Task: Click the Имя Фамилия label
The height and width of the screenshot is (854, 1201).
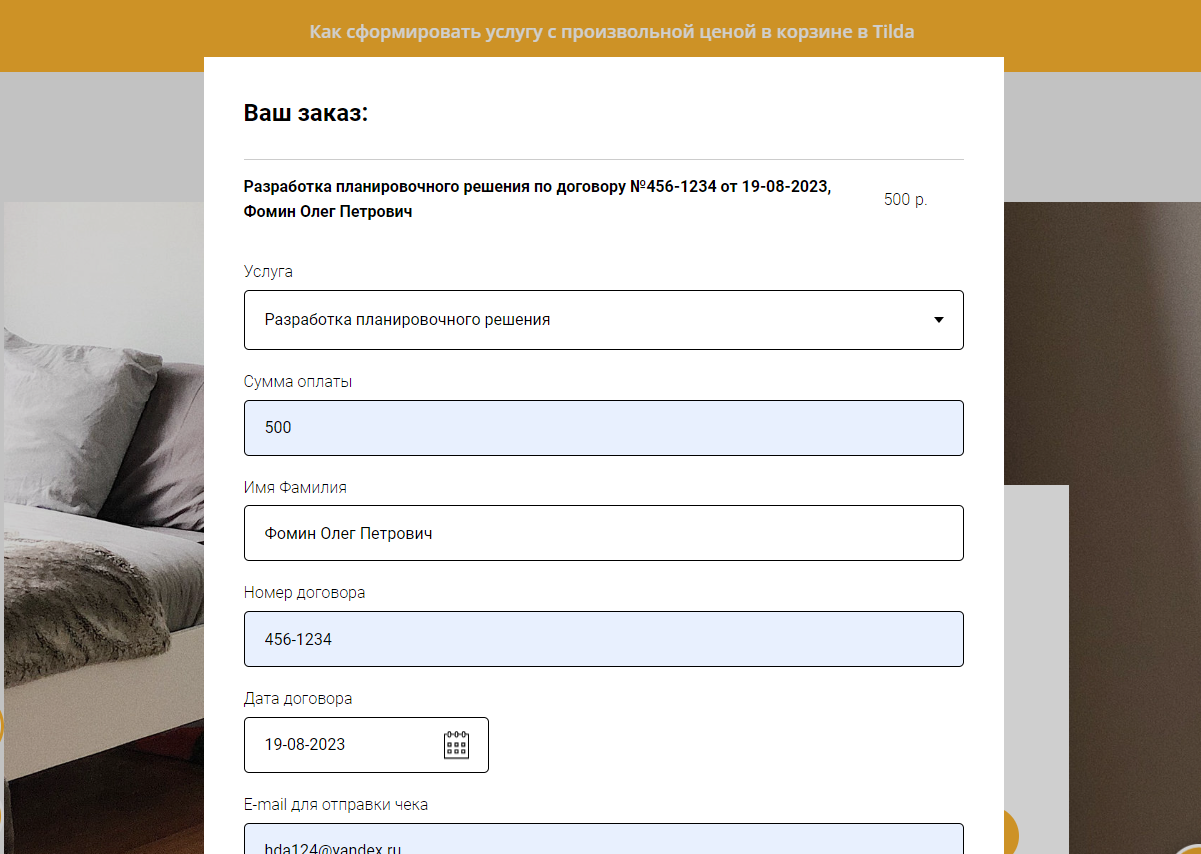Action: coord(295,487)
